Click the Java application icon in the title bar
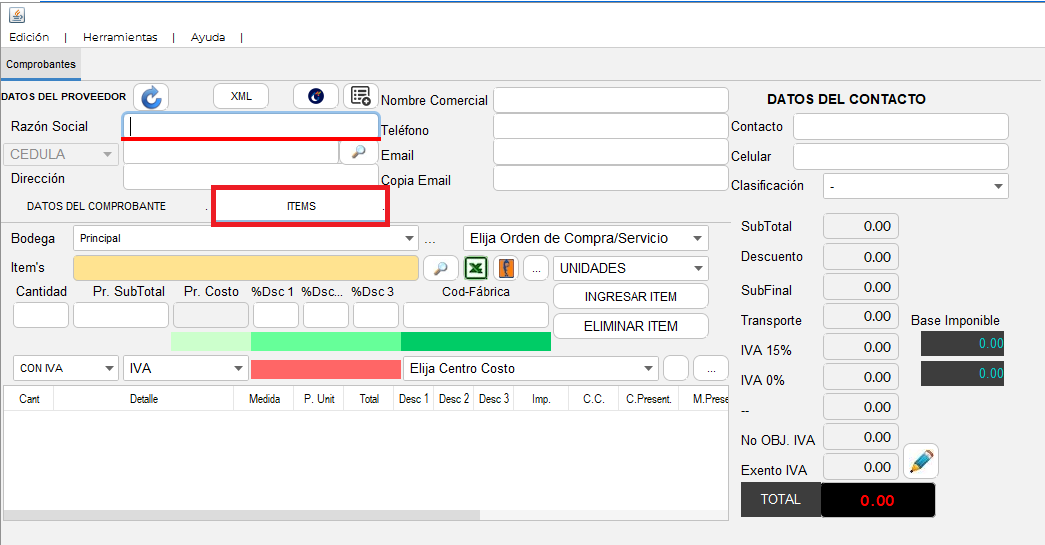This screenshot has width=1045, height=545. (17, 15)
